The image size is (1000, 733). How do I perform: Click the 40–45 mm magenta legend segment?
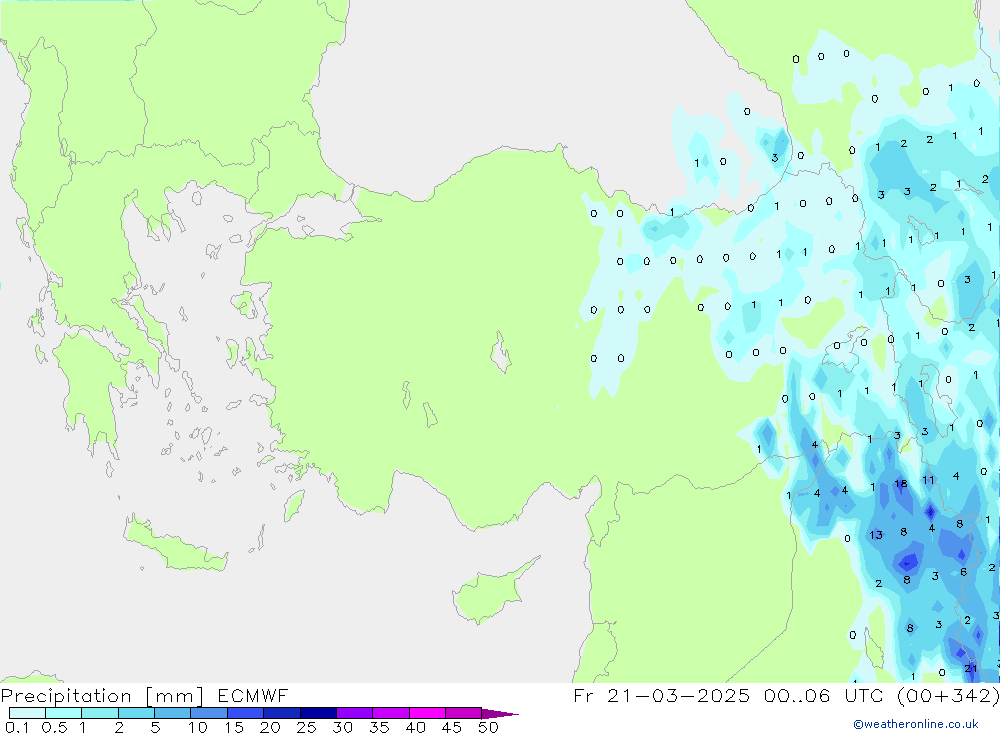[427, 713]
